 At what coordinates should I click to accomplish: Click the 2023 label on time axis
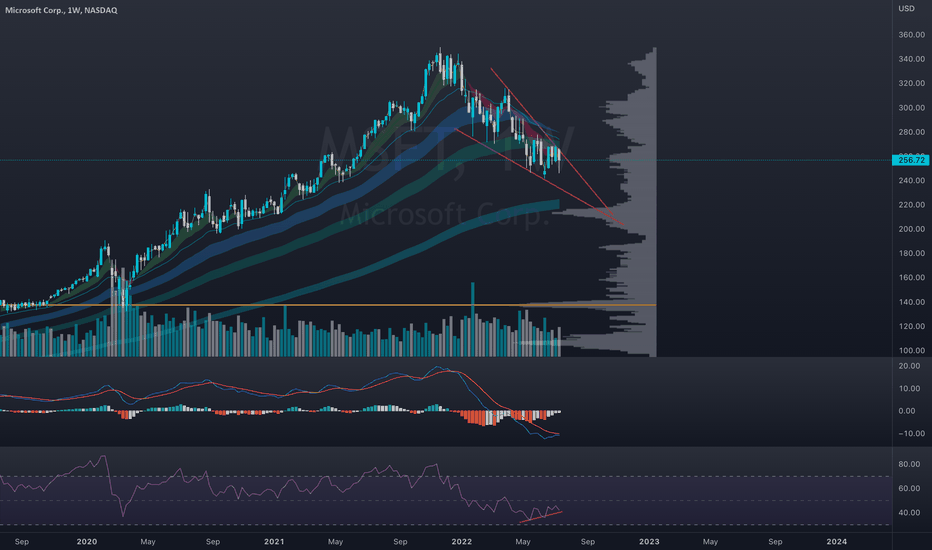point(649,542)
